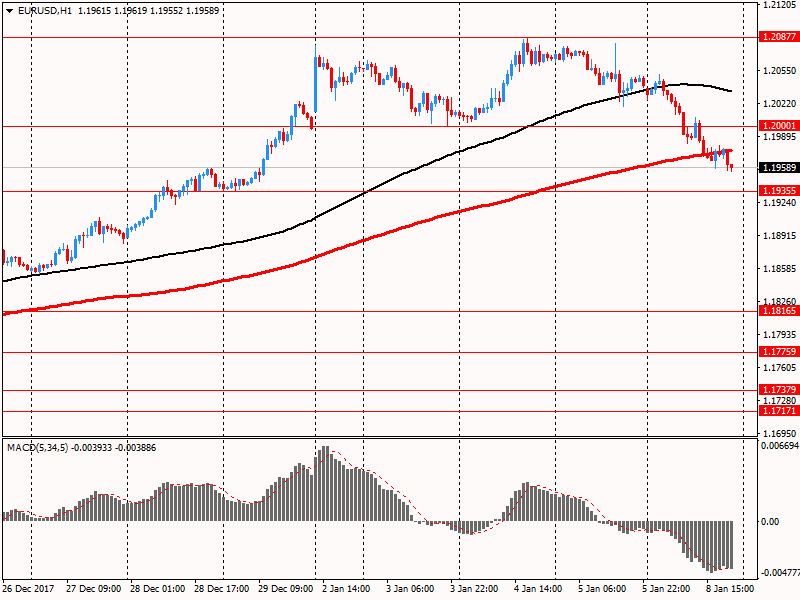
Task: Click the 4 Jan 14:00 time axis label
Action: pos(538,589)
